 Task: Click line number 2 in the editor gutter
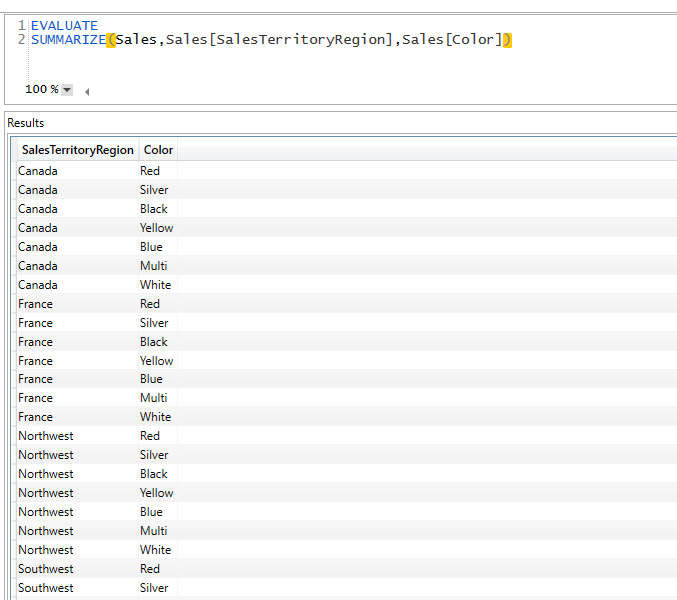click(x=22, y=40)
